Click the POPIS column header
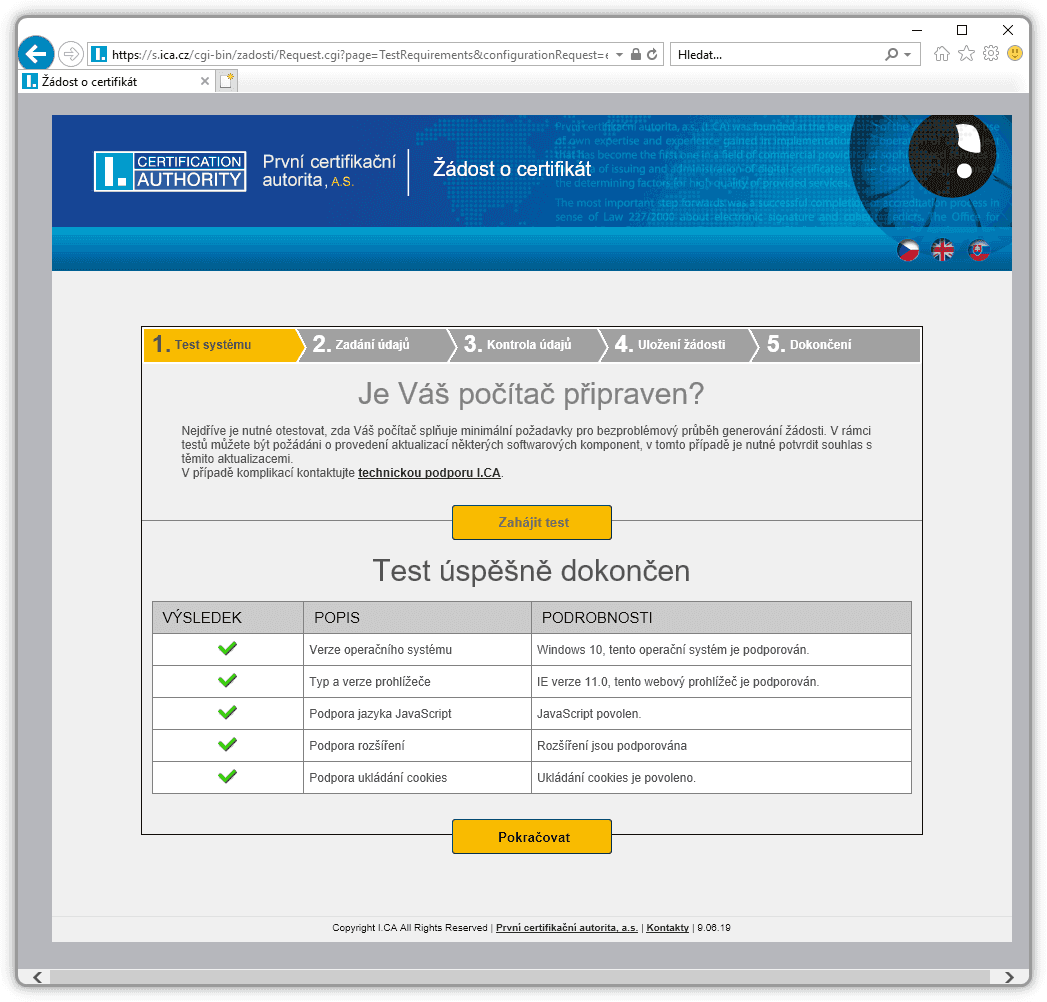The height and width of the screenshot is (1002, 1047). tap(417, 617)
